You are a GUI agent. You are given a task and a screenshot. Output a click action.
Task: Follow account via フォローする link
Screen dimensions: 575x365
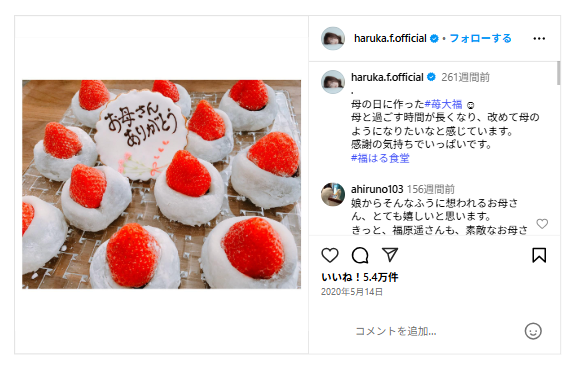click(480, 38)
